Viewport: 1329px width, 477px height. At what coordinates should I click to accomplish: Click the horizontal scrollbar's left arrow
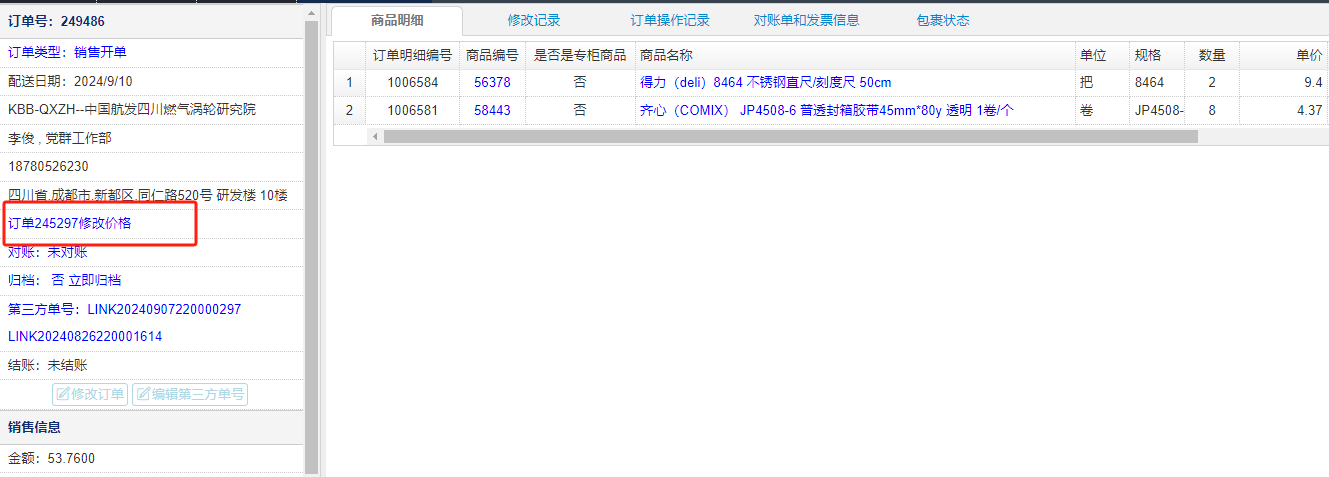tap(376, 136)
